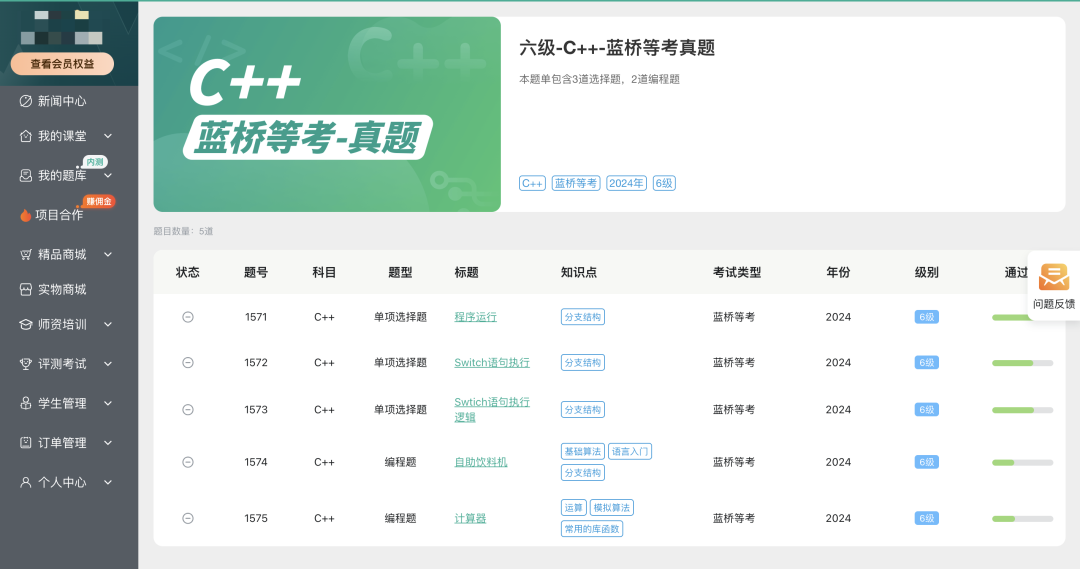This screenshot has width=1080, height=569.
Task: Click the 6级 tag under the title
Action: coord(664,183)
